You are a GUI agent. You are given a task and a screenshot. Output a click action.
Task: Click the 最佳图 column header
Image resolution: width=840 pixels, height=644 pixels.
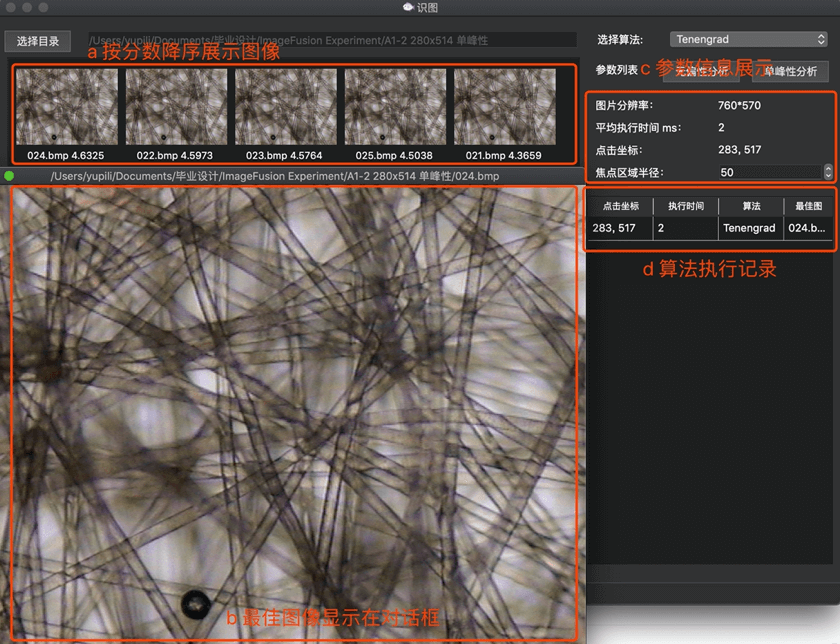click(807, 205)
